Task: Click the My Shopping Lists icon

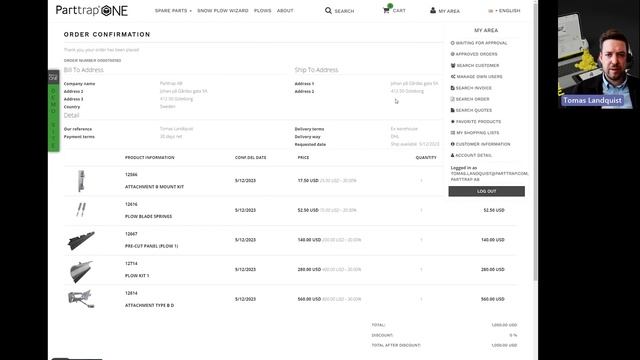Action: click(x=452, y=133)
